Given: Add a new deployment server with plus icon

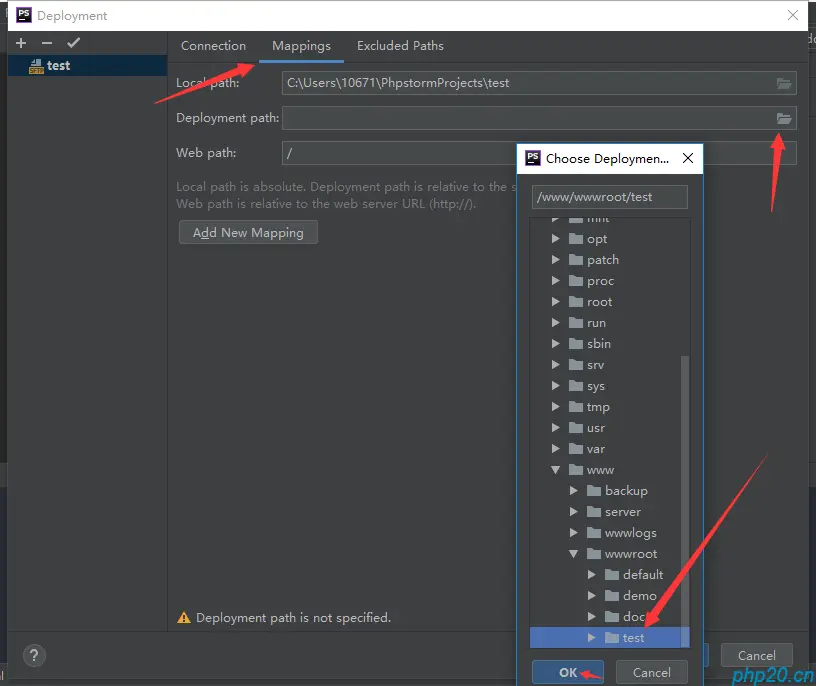Looking at the screenshot, I should coord(21,43).
